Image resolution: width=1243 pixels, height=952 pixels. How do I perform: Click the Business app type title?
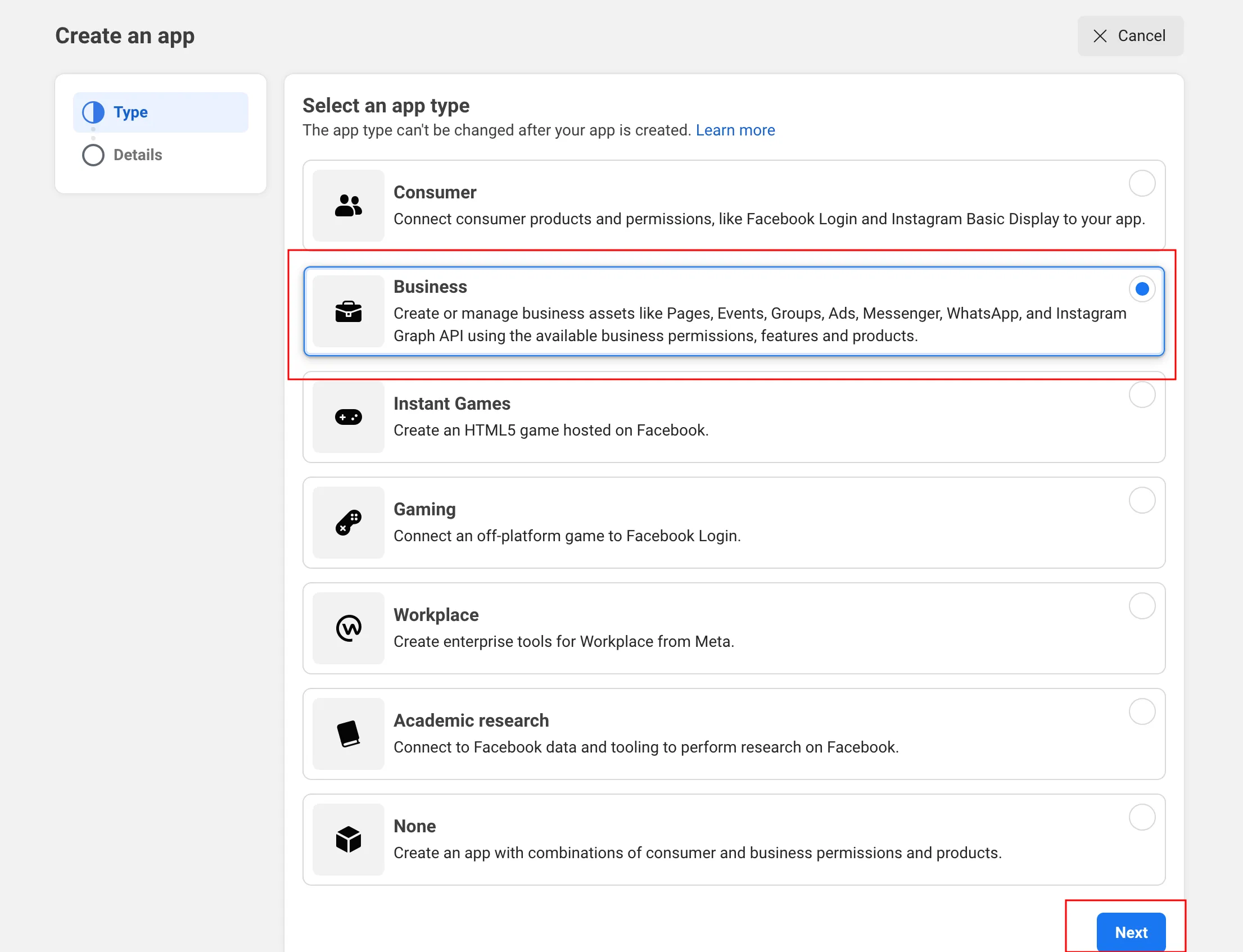[430, 287]
